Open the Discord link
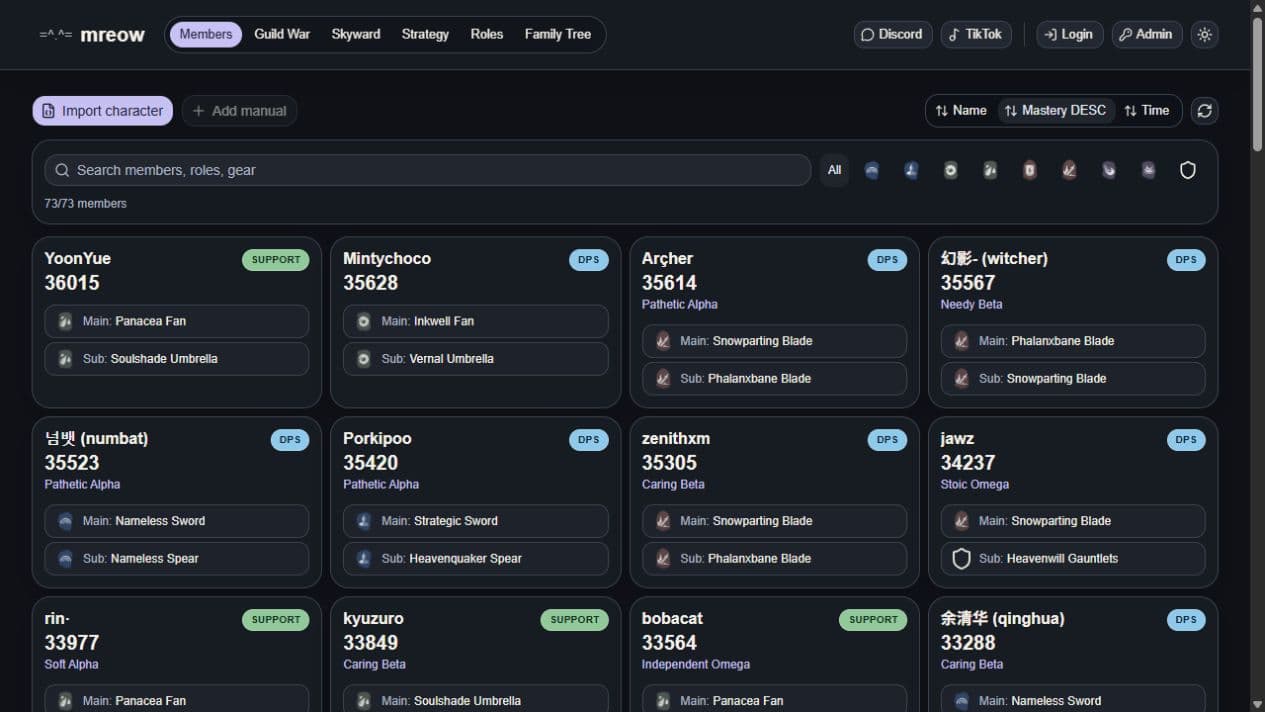 pyautogui.click(x=893, y=35)
